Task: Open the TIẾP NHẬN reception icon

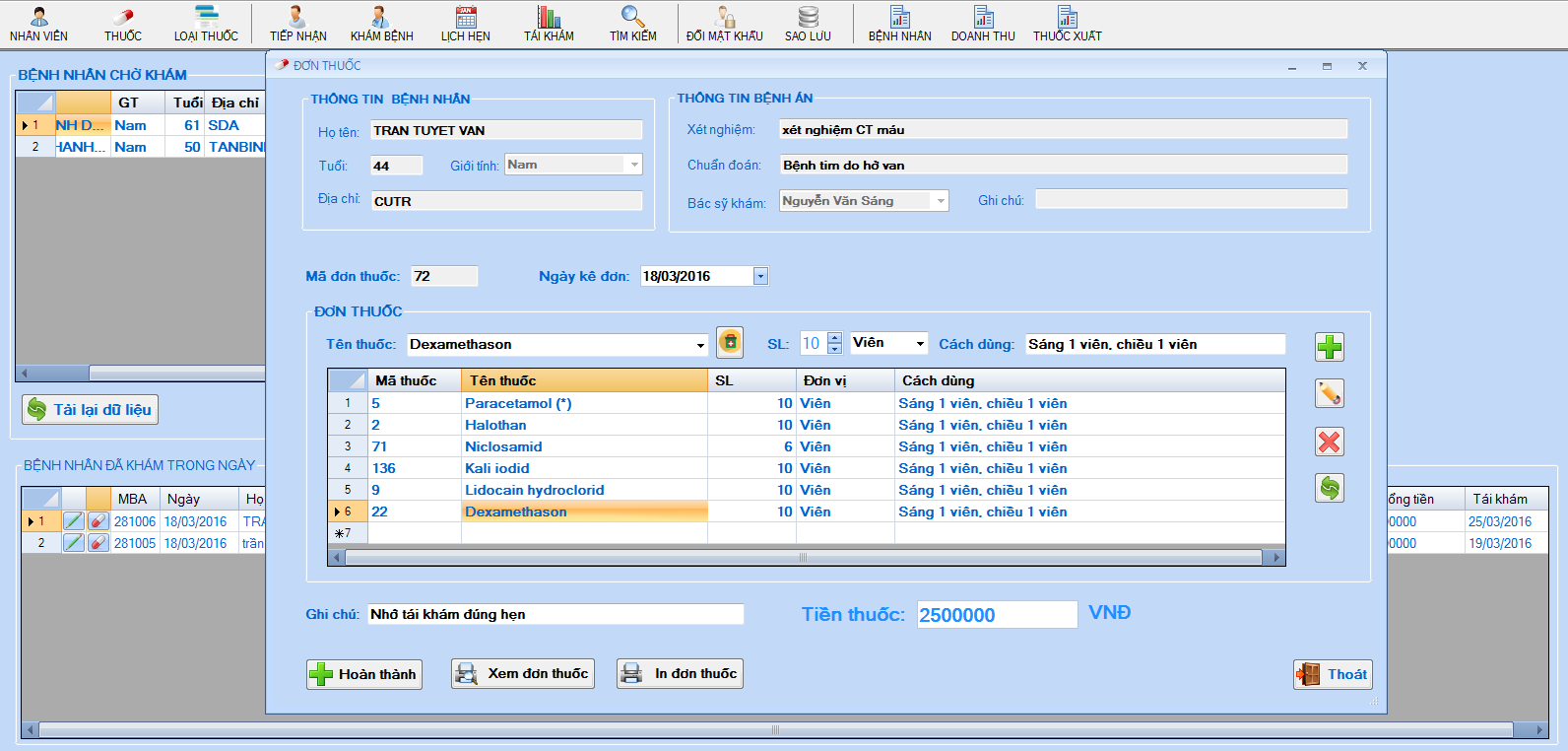Action: coord(298,25)
